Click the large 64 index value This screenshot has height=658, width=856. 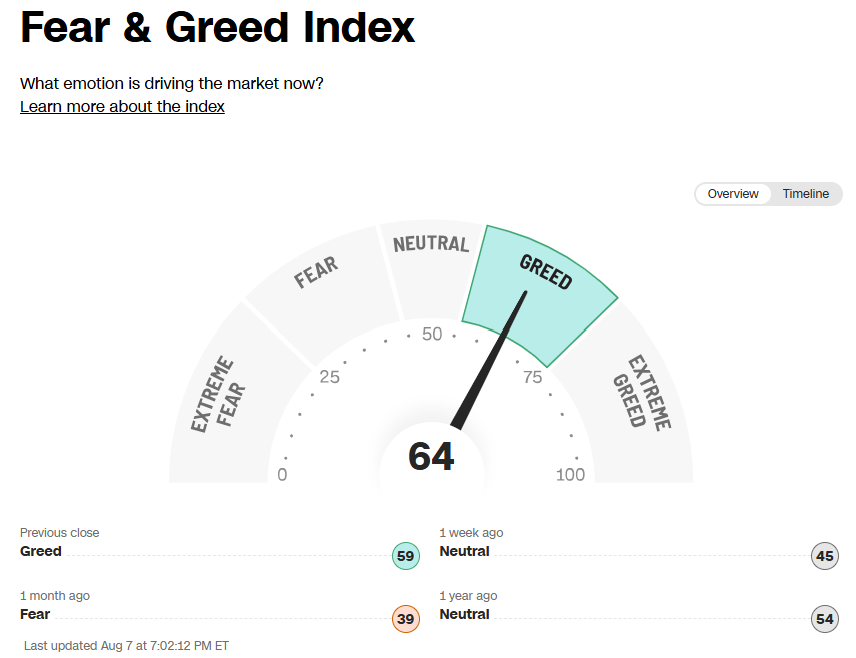431,457
